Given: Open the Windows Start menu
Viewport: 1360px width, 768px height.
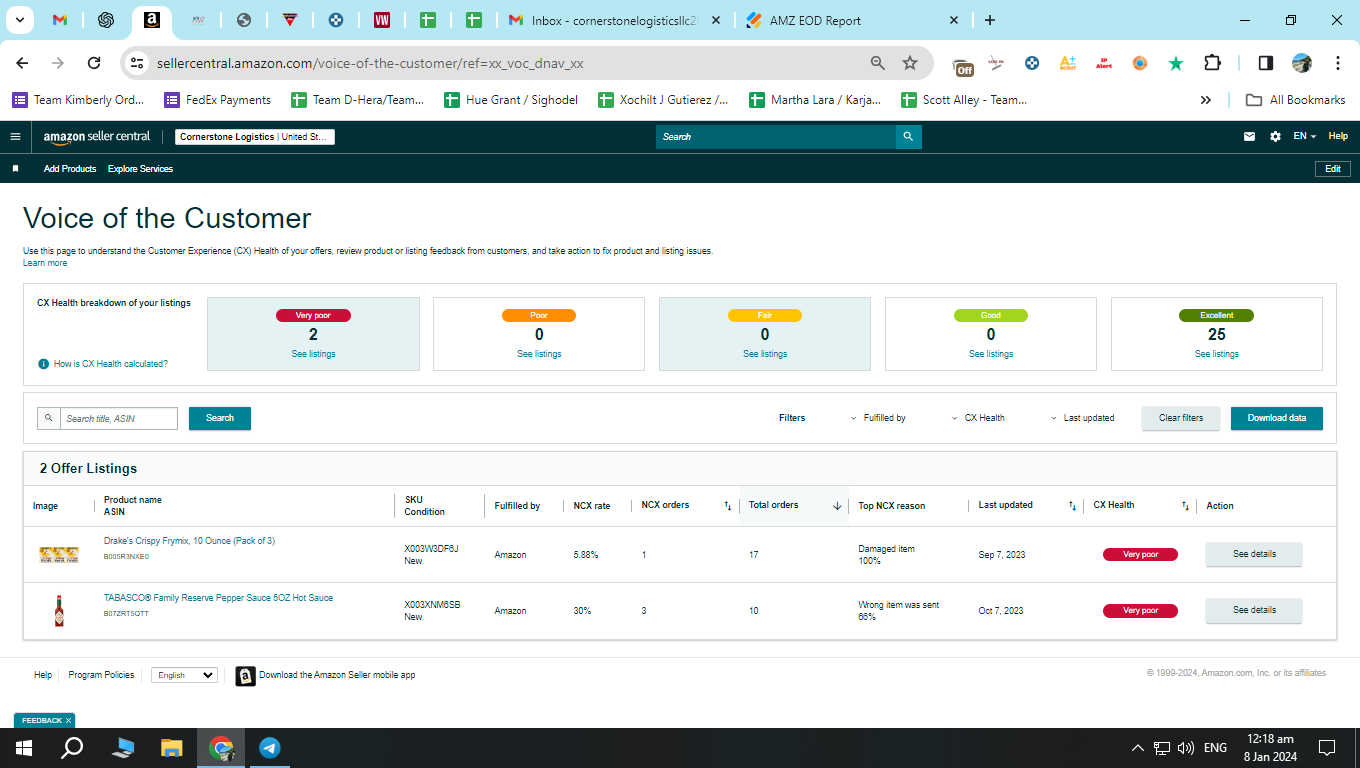Looking at the screenshot, I should point(23,748).
